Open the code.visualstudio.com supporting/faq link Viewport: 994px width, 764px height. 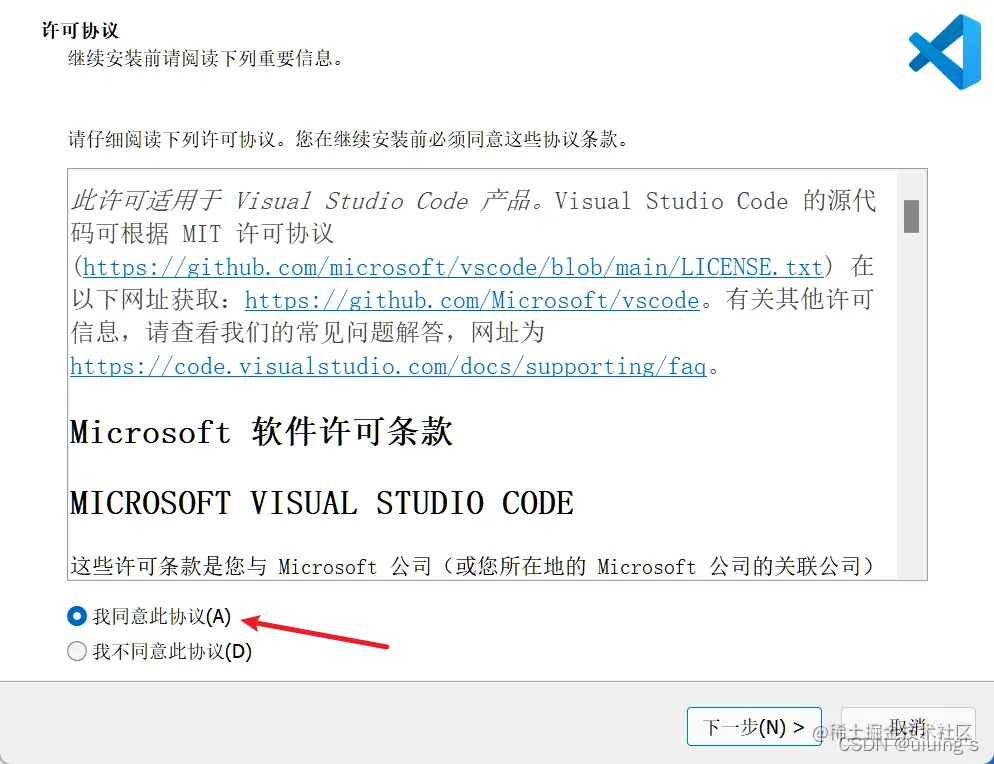coord(388,366)
